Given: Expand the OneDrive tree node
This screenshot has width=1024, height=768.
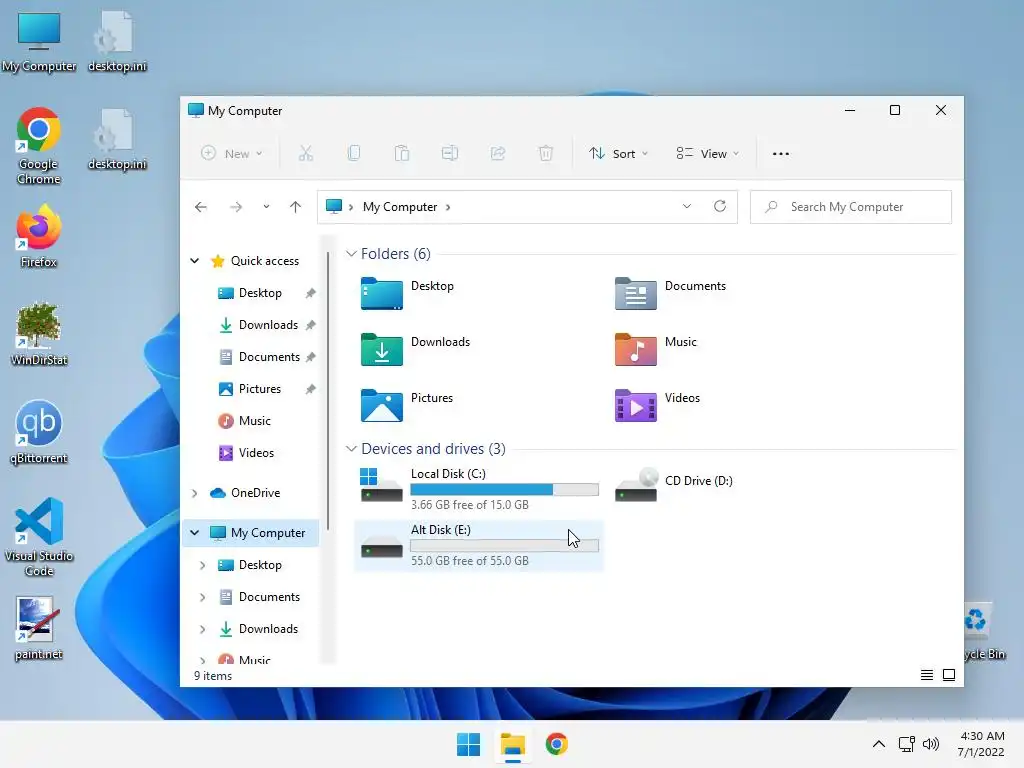Looking at the screenshot, I should (195, 493).
